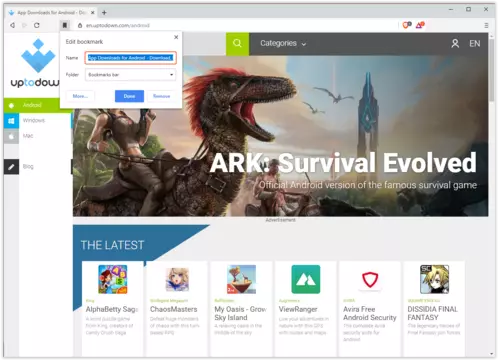The width and height of the screenshot is (498, 360).
Task: Open the user account icon
Action: pyautogui.click(x=455, y=44)
